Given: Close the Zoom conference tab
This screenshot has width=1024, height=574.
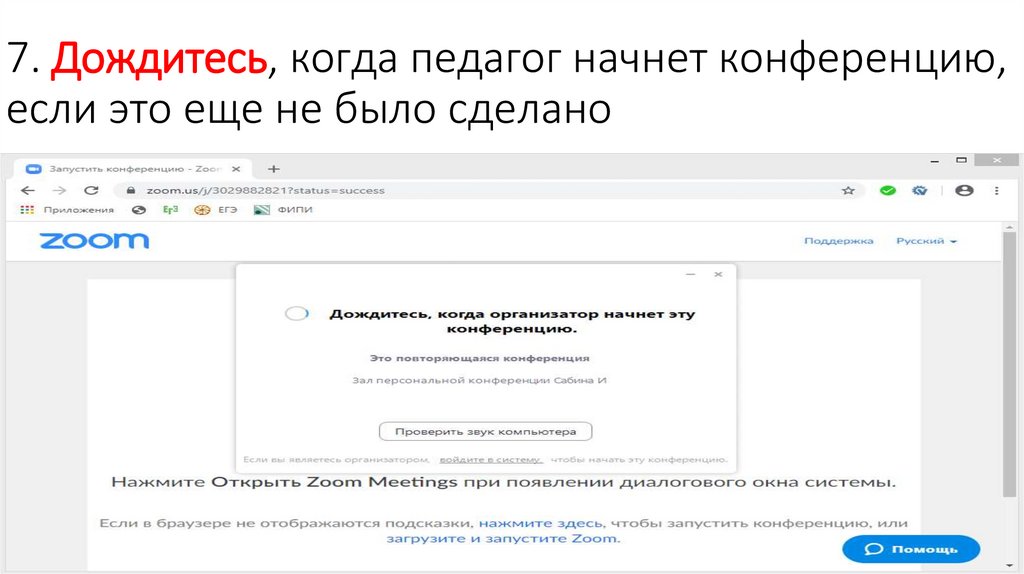Looking at the screenshot, I should (236, 169).
